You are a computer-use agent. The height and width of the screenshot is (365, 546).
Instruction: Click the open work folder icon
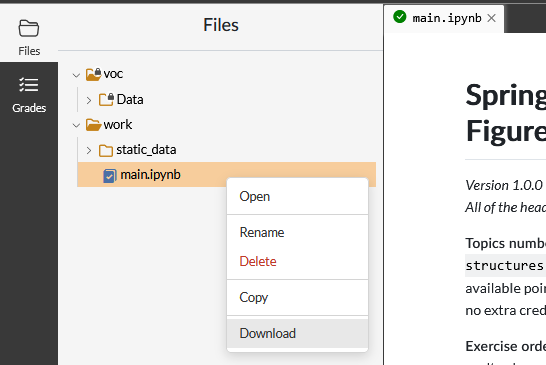tap(93, 125)
